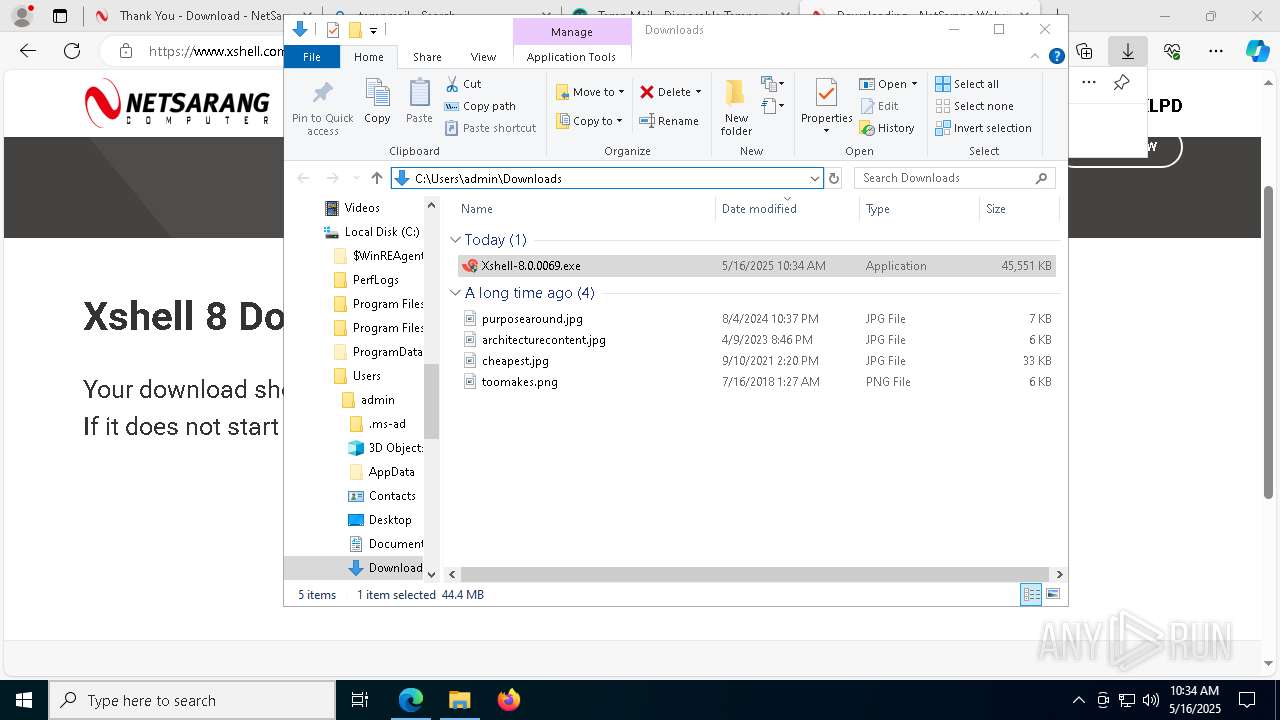
Task: Click Pin to Quick access icon
Action: click(x=322, y=108)
